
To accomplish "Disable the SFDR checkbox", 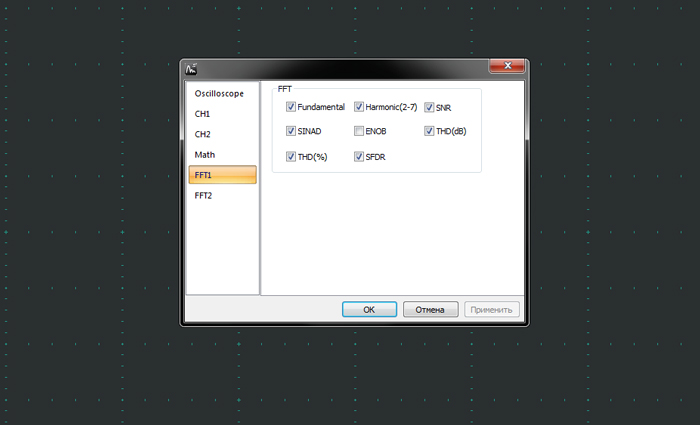I will pyautogui.click(x=359, y=157).
